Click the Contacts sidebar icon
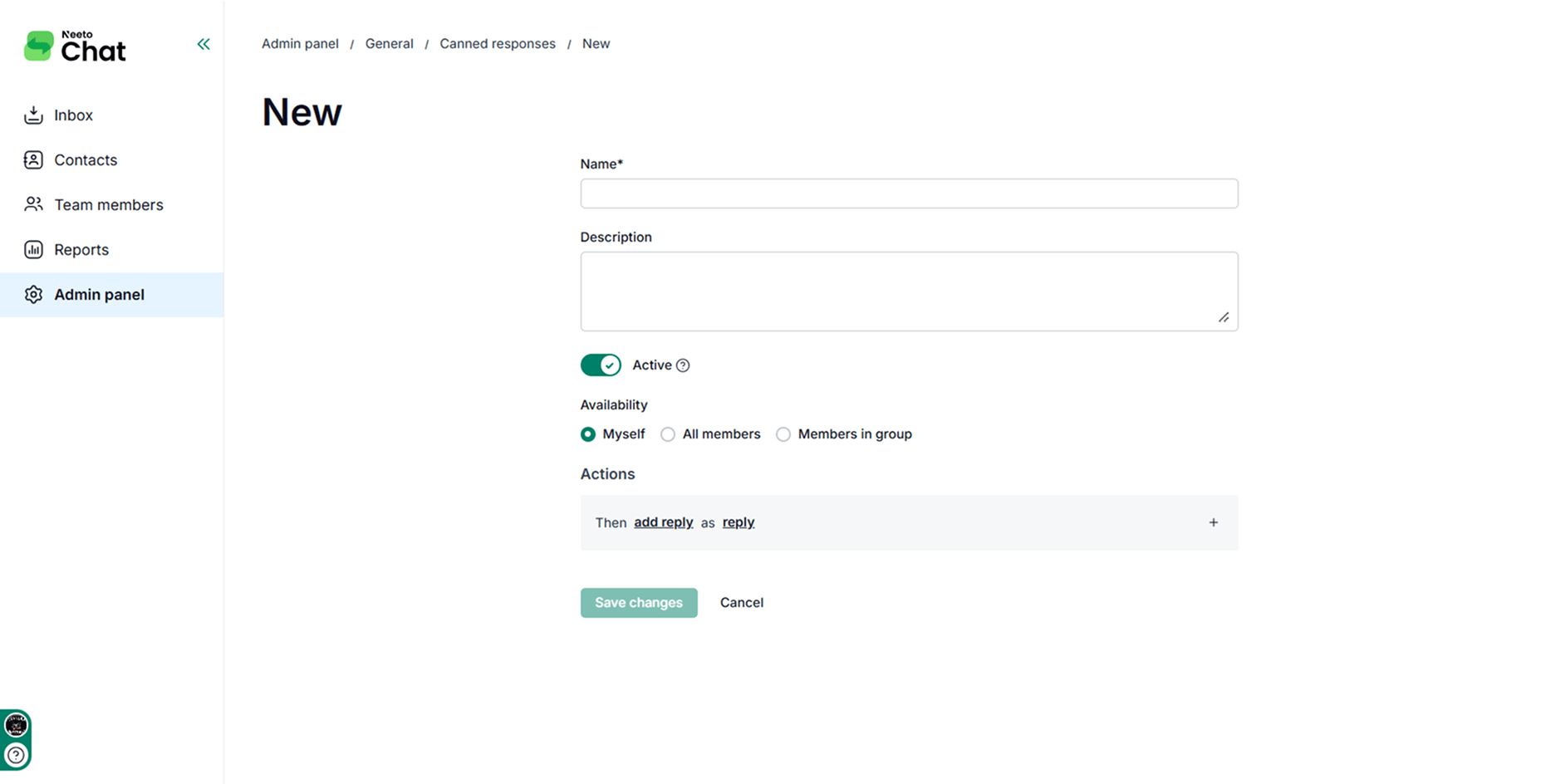Viewport: 1546px width, 784px height. click(x=33, y=160)
